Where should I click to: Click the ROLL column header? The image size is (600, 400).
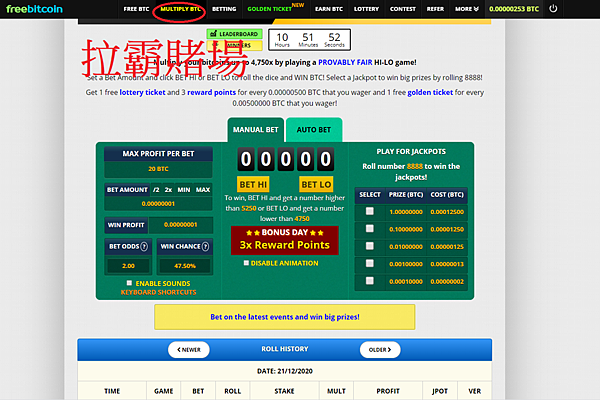click(233, 391)
